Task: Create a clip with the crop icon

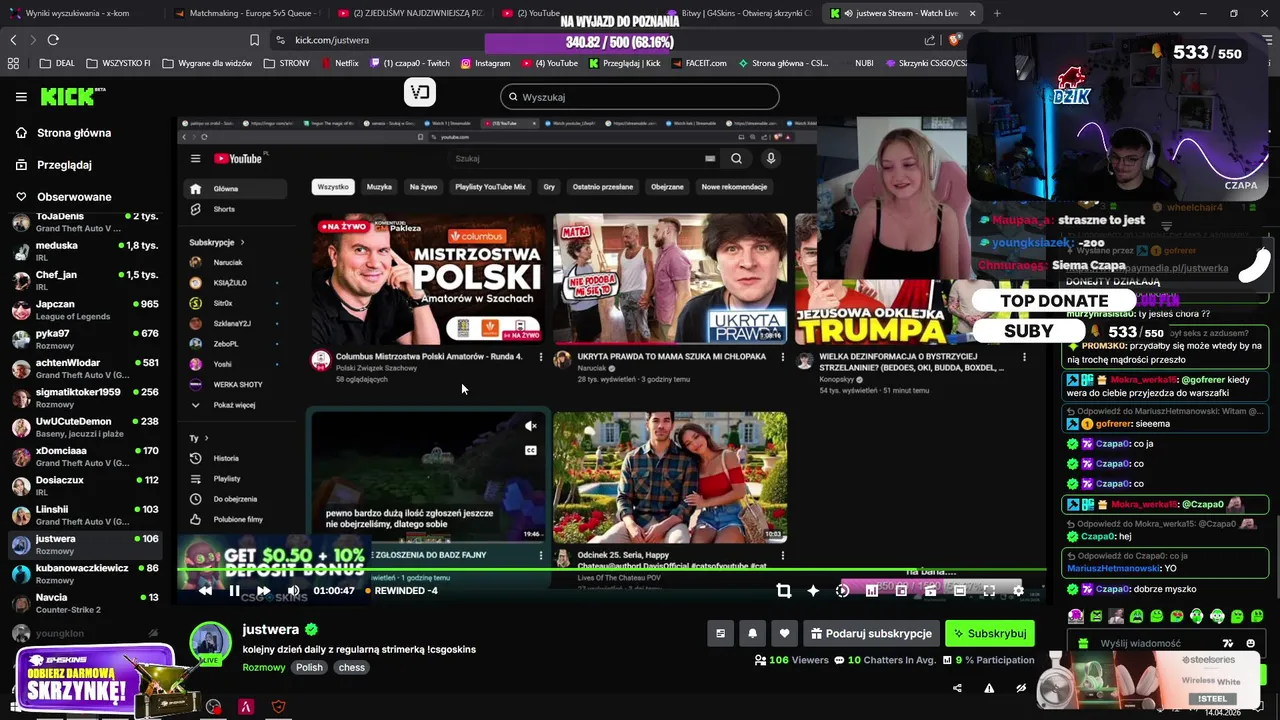Action: coord(784,591)
